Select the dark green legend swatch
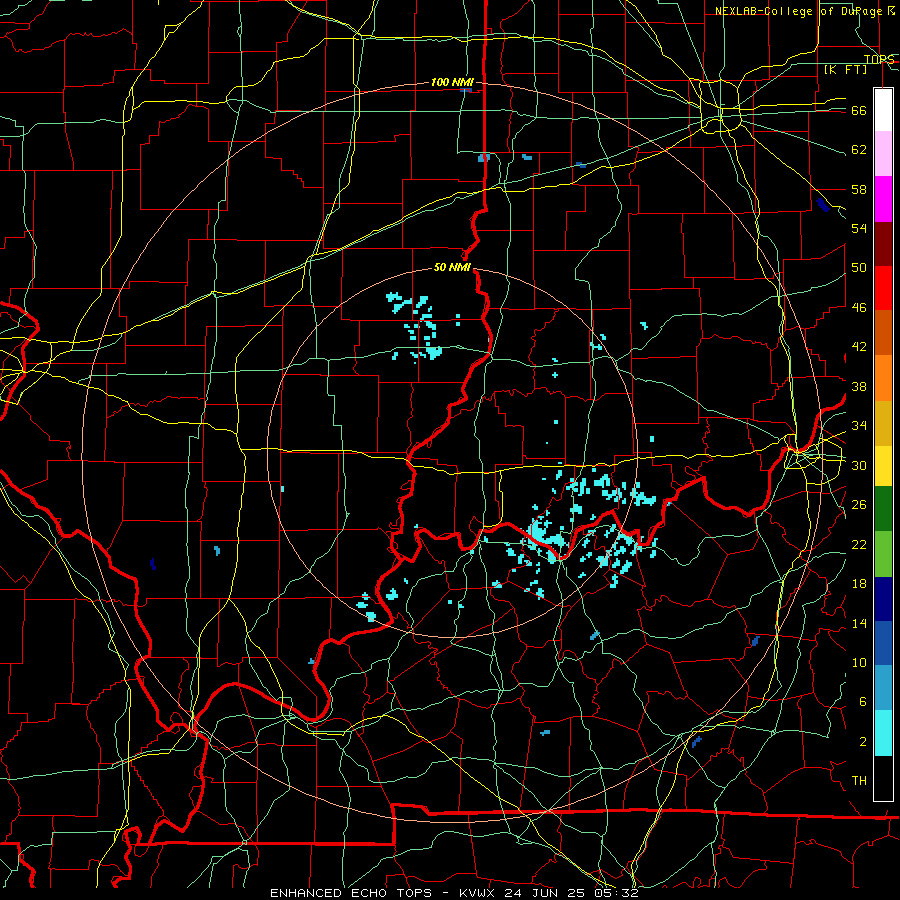Viewport: 900px width, 900px height. tap(883, 508)
